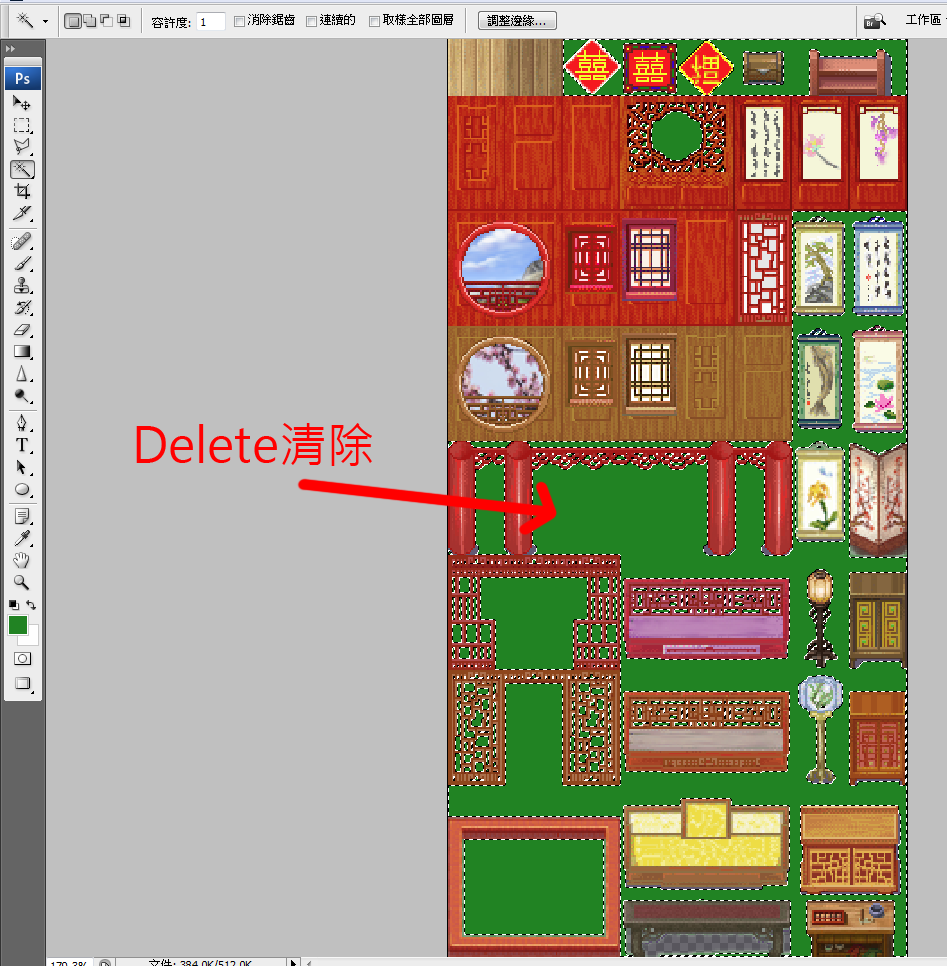This screenshot has width=947, height=966.
Task: Select the History Brush tool
Action: (22, 307)
